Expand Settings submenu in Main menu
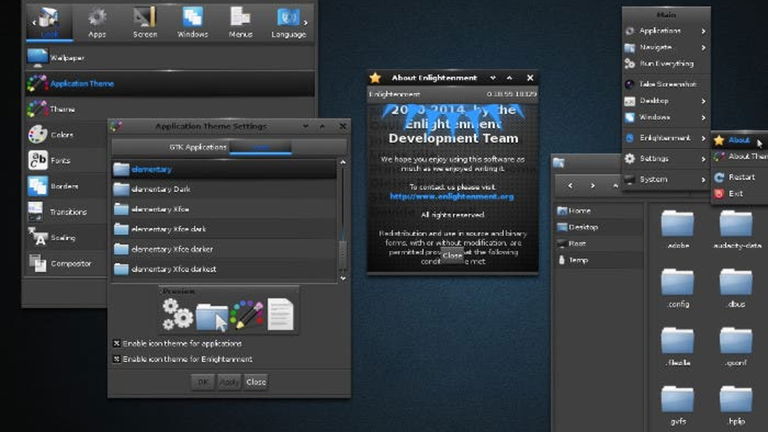 (666, 159)
